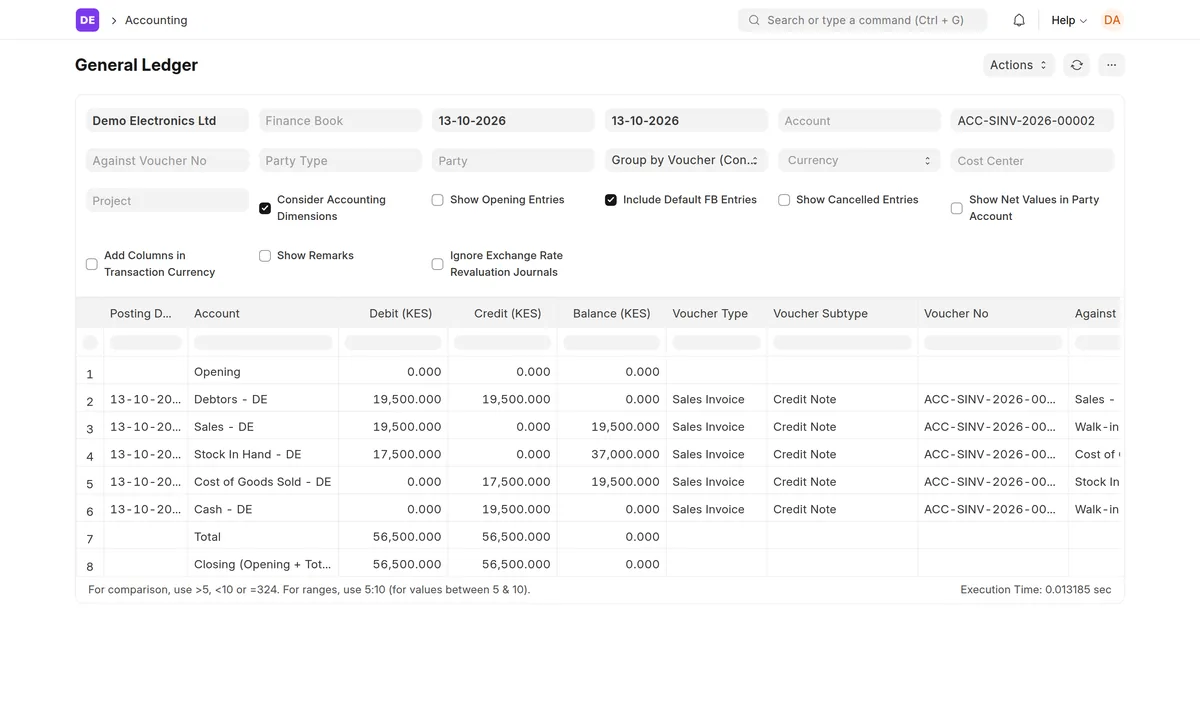Click the Balance (KES) column header
1200x720 pixels.
pyautogui.click(x=611, y=313)
